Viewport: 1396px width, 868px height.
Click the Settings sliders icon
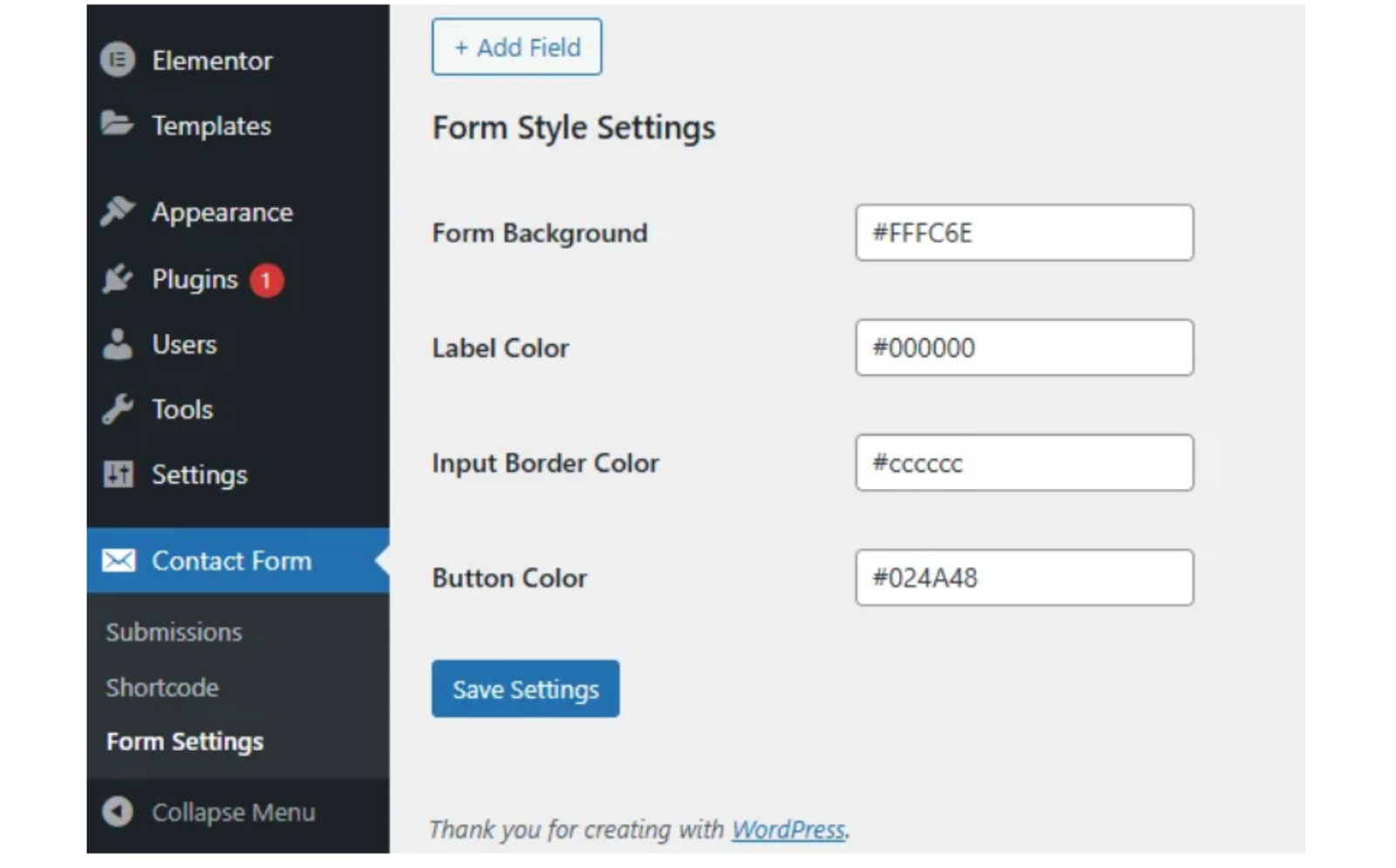(118, 475)
